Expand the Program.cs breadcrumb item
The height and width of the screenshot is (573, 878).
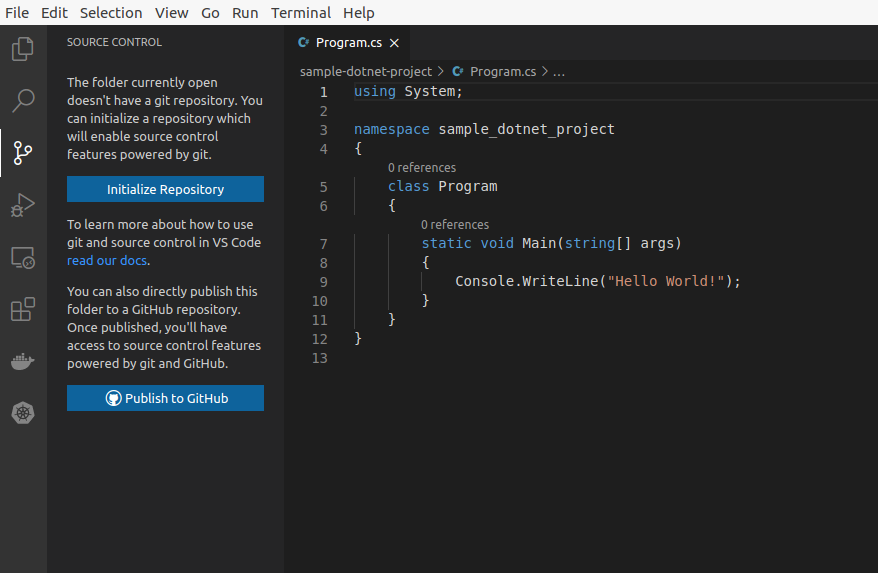click(x=502, y=72)
